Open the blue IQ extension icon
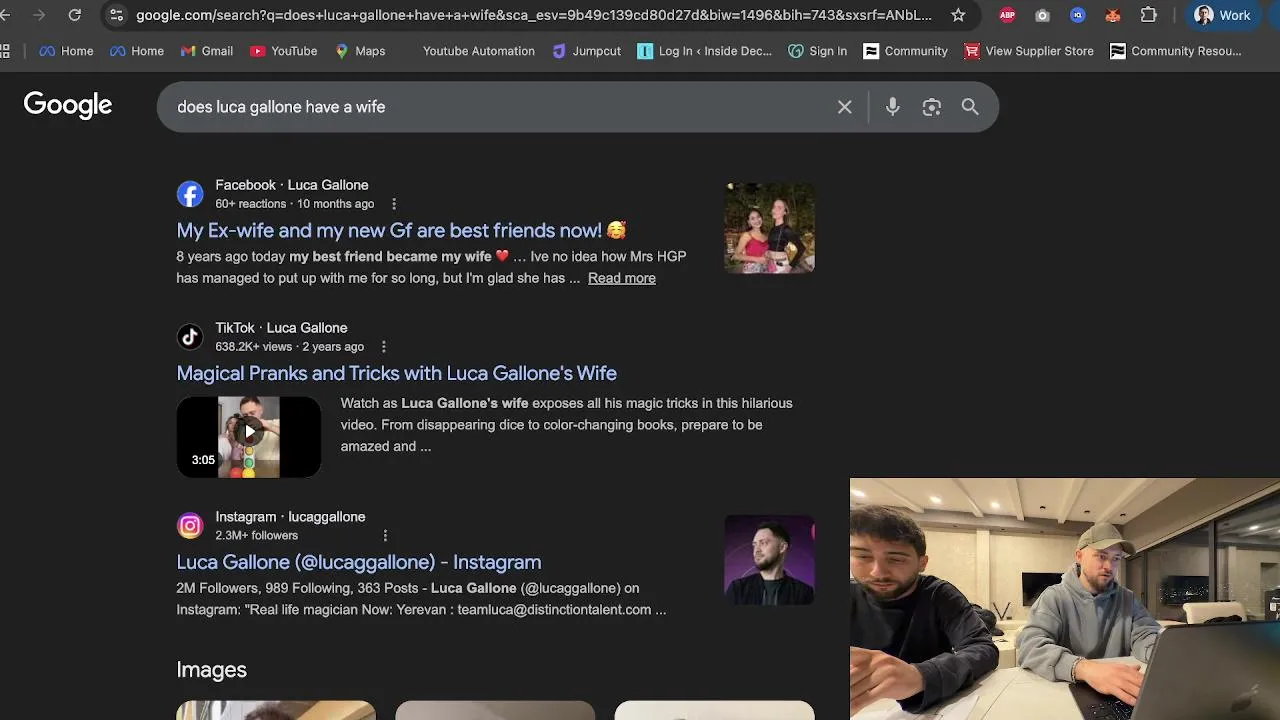 click(x=1077, y=15)
